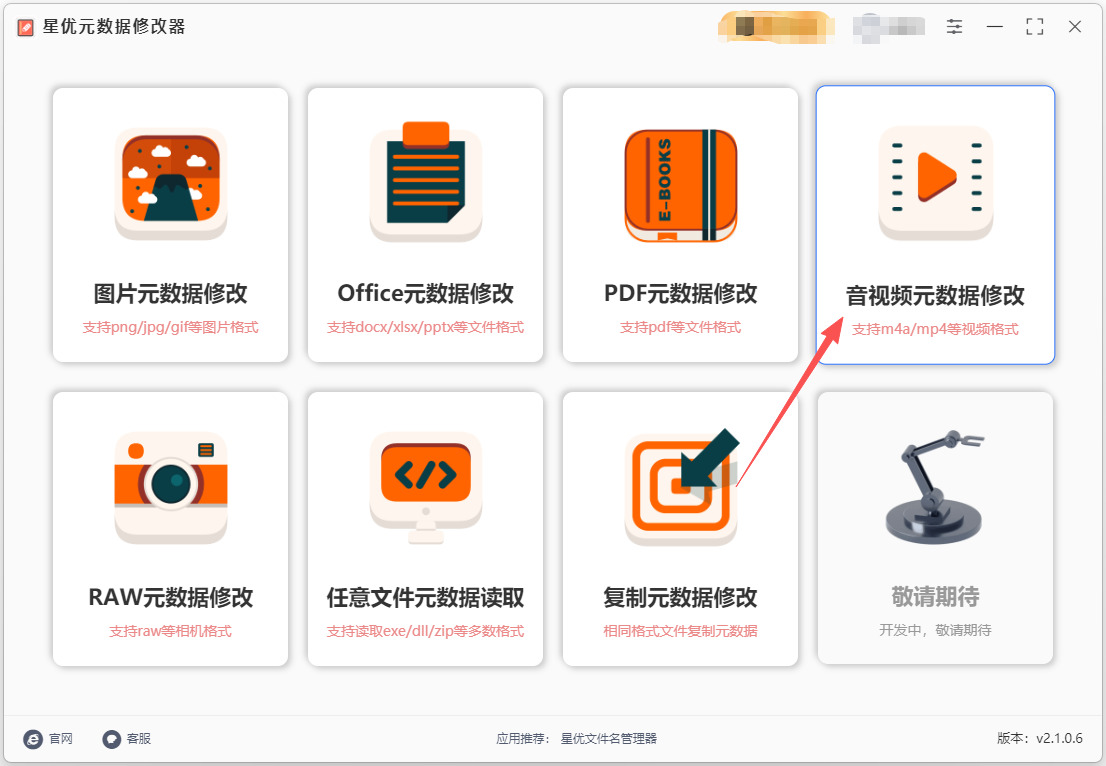Click the 星优元数据修改器 window title

114,27
